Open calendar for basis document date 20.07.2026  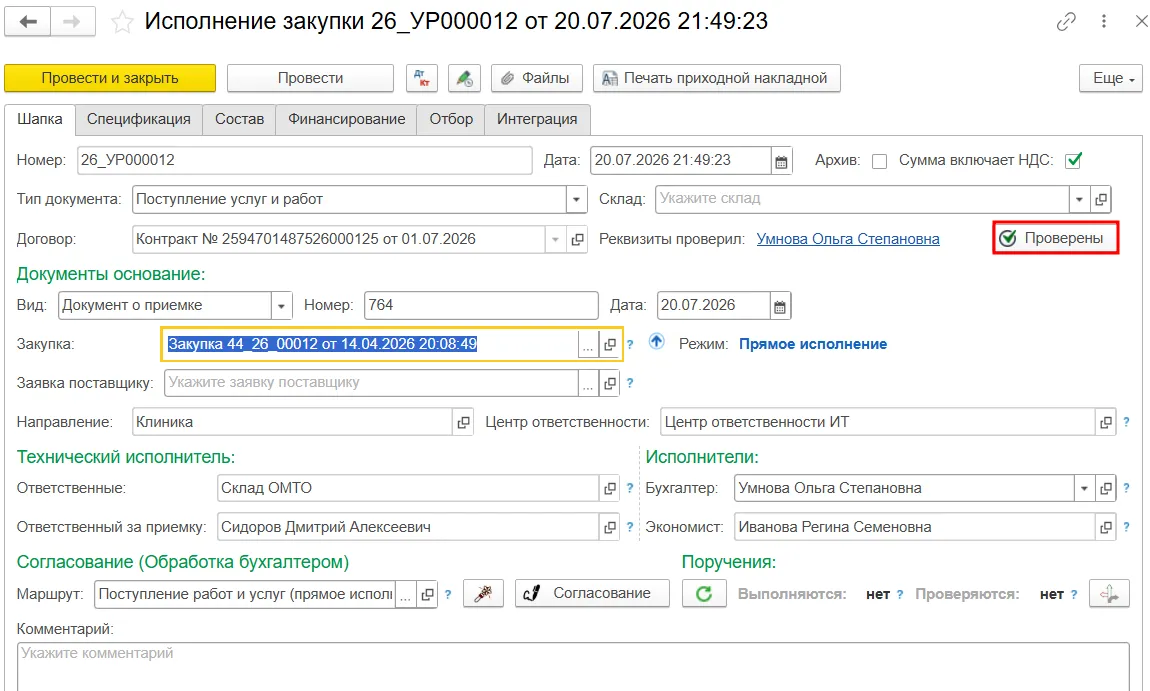click(780, 306)
